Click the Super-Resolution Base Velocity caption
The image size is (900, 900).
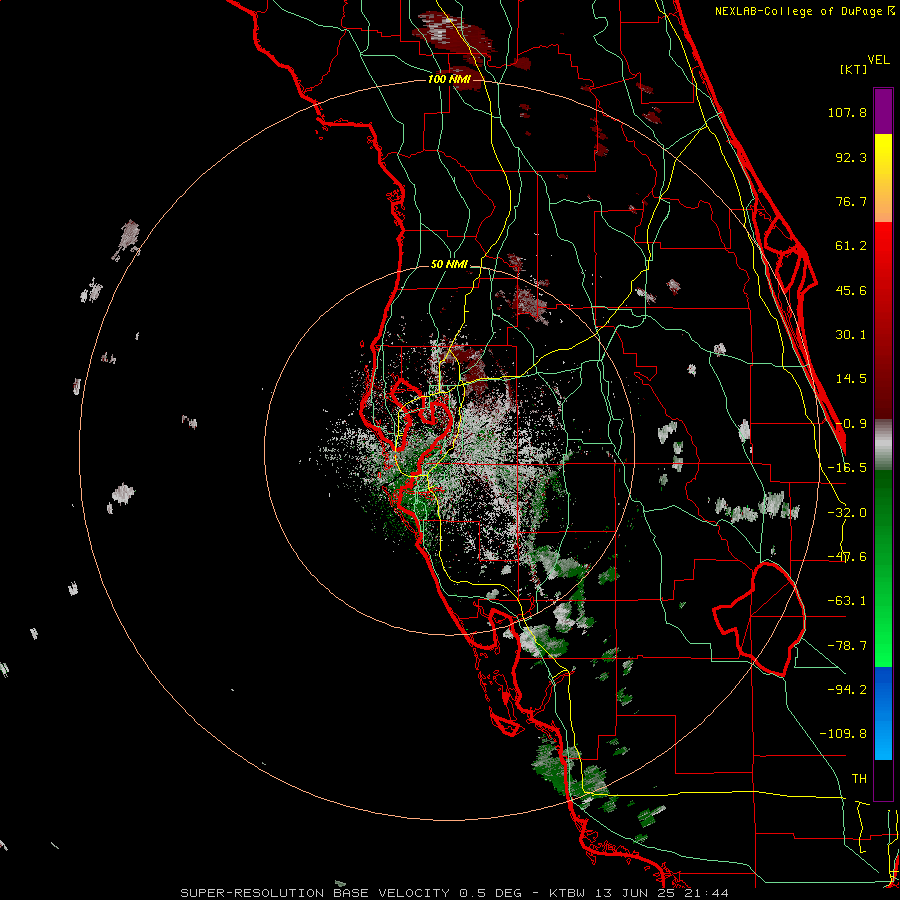tap(455, 893)
